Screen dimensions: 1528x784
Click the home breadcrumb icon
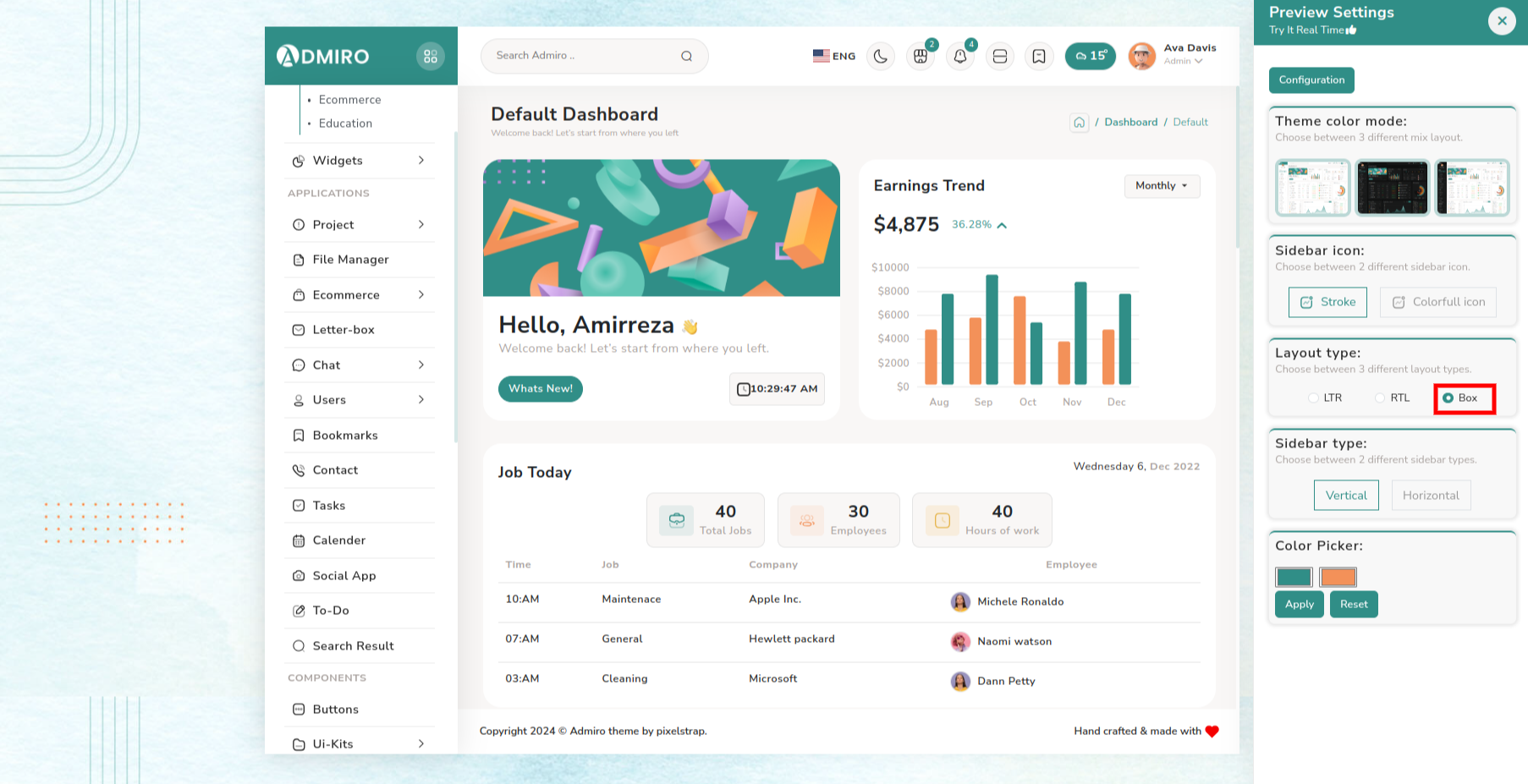click(1080, 123)
